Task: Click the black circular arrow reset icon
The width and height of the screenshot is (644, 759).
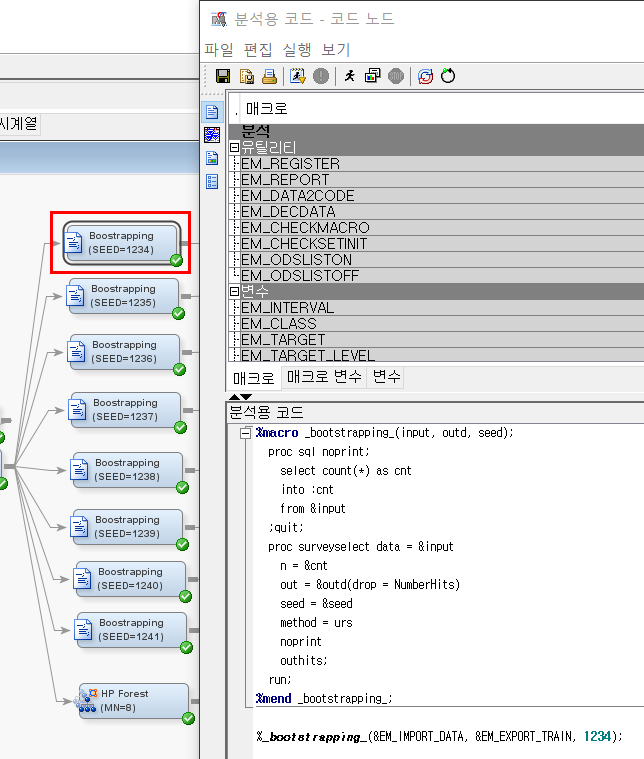Action: 448,76
